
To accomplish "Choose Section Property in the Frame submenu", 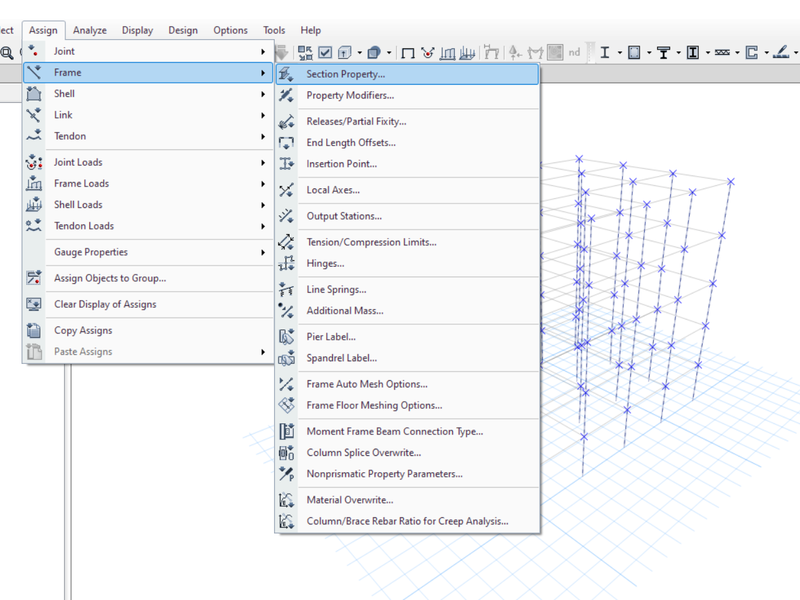I will [407, 74].
